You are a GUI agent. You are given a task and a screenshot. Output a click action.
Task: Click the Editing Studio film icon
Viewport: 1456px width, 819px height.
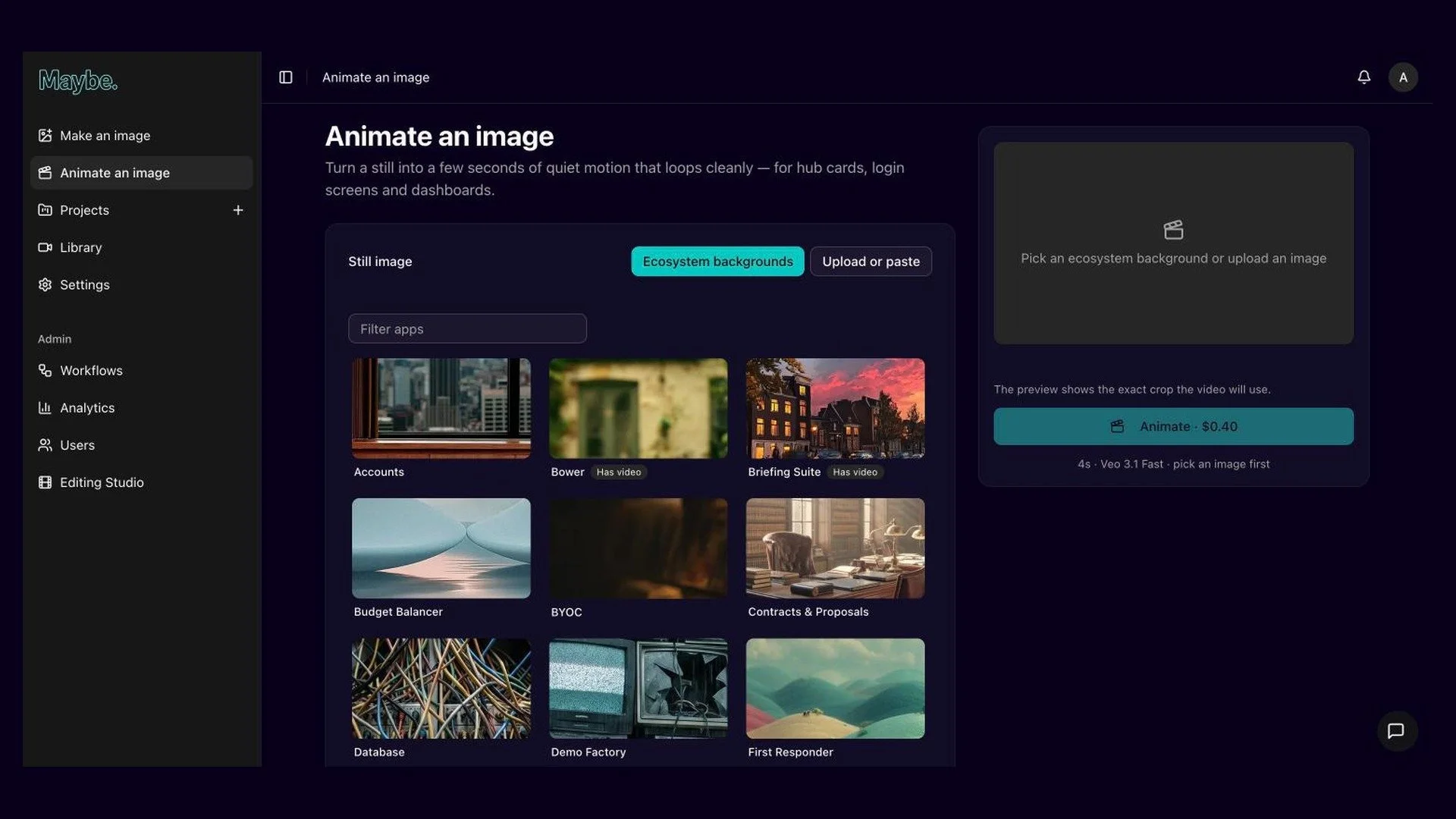coord(45,482)
